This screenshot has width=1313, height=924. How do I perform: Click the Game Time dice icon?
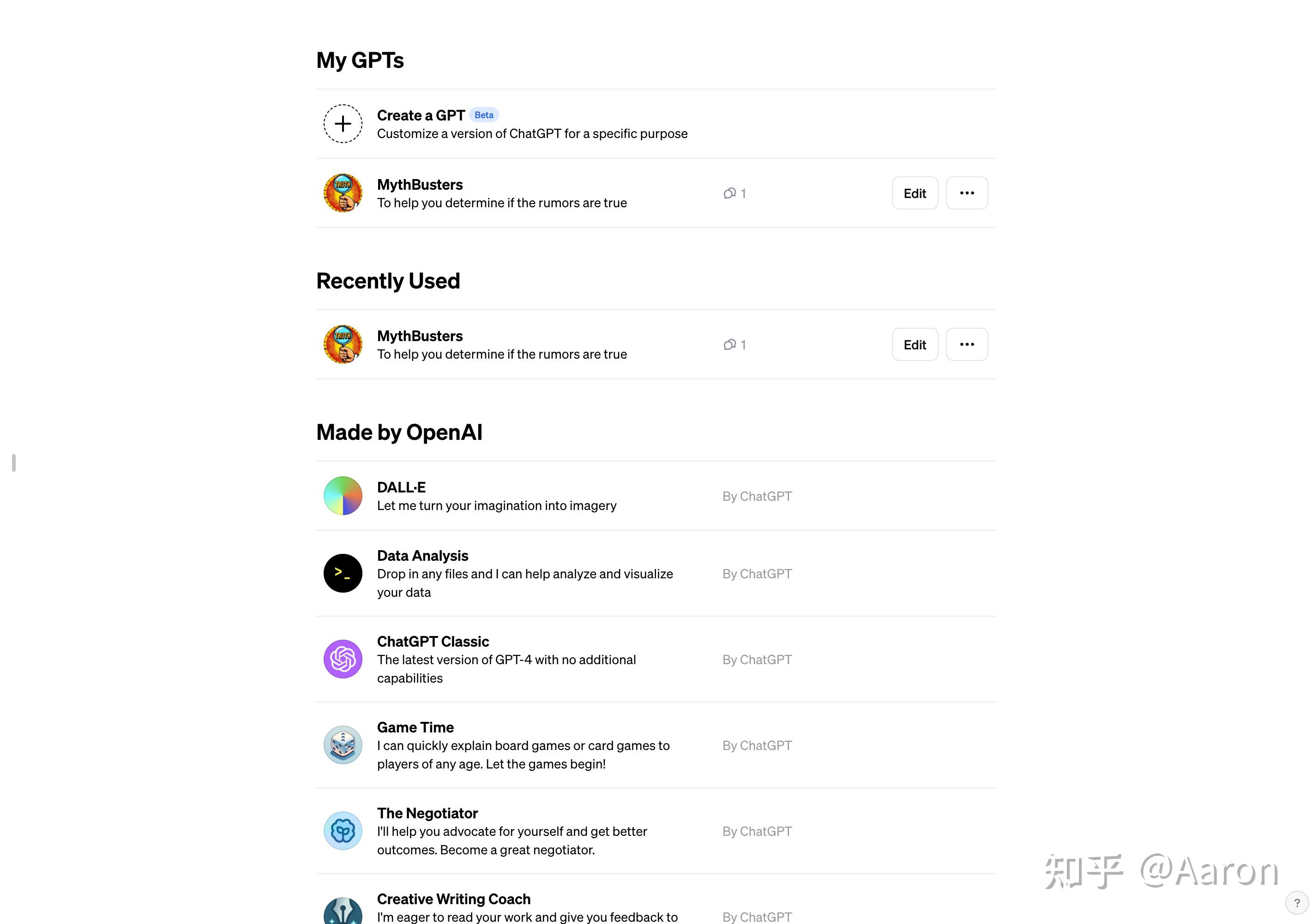click(x=343, y=744)
